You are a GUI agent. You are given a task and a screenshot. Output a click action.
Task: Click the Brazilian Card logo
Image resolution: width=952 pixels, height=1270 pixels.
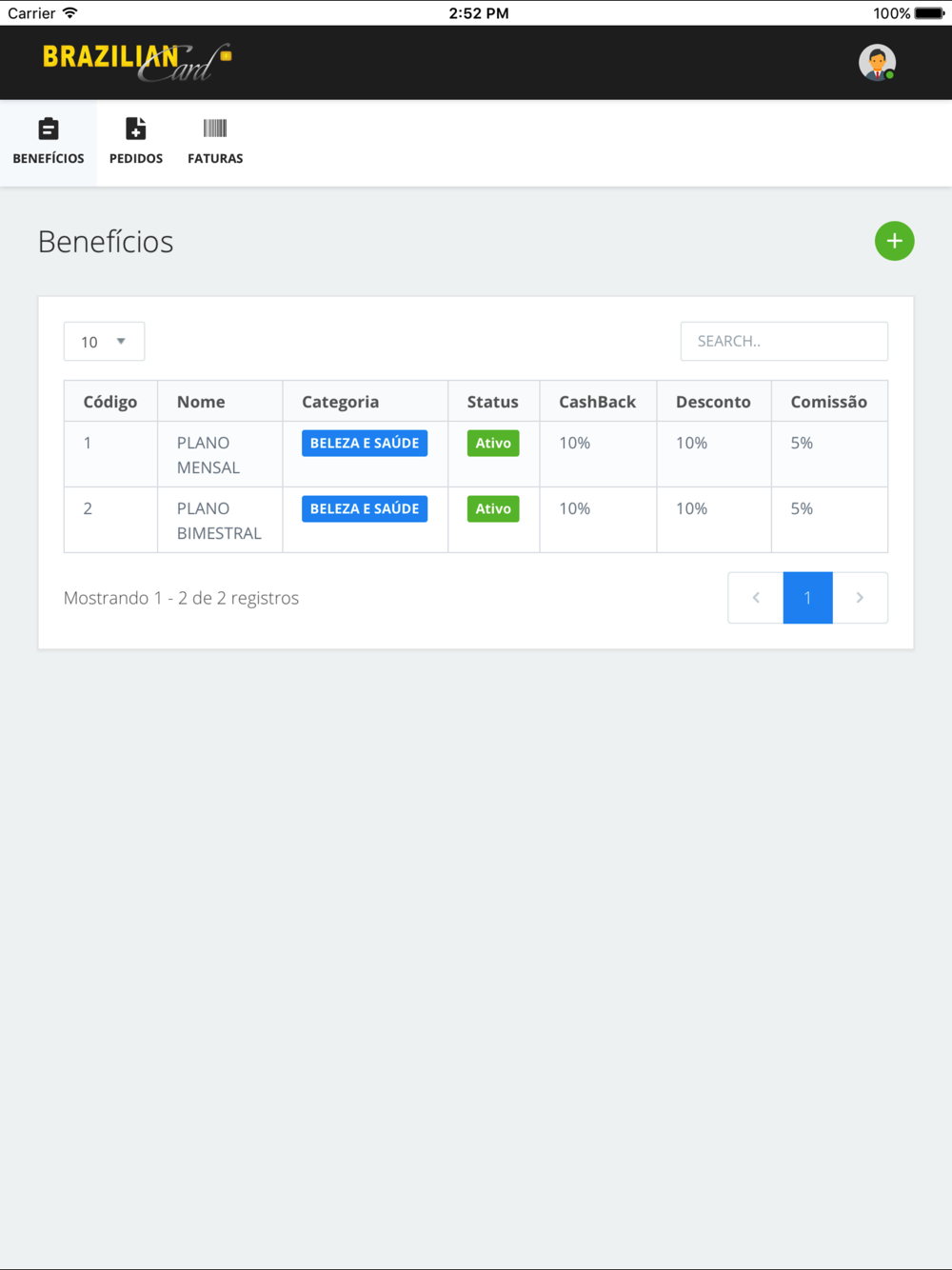(136, 62)
